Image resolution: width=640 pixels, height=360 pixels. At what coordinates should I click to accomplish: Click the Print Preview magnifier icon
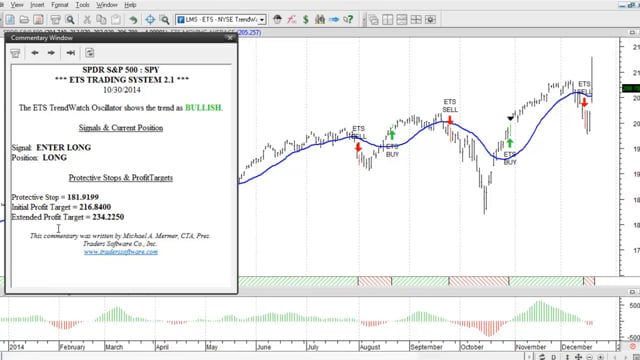pos(70,19)
